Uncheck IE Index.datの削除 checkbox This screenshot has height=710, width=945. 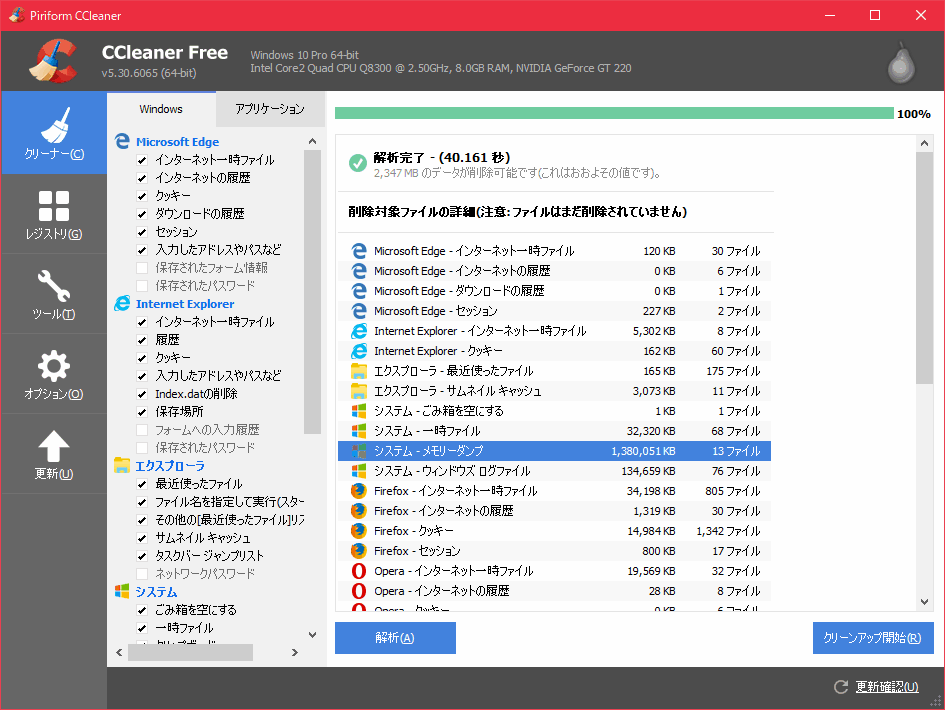[142, 394]
